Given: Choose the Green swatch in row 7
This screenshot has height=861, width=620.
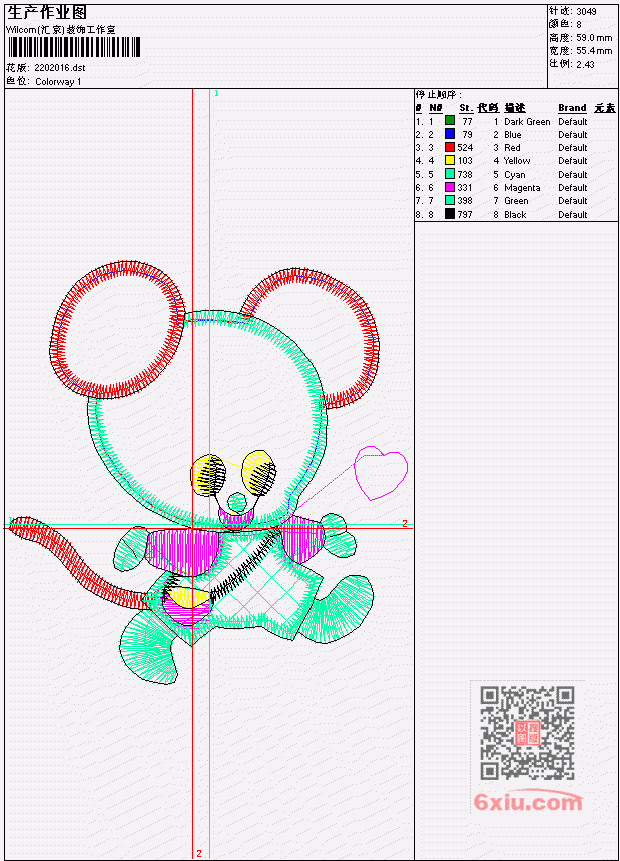Looking at the screenshot, I should [x=450, y=200].
